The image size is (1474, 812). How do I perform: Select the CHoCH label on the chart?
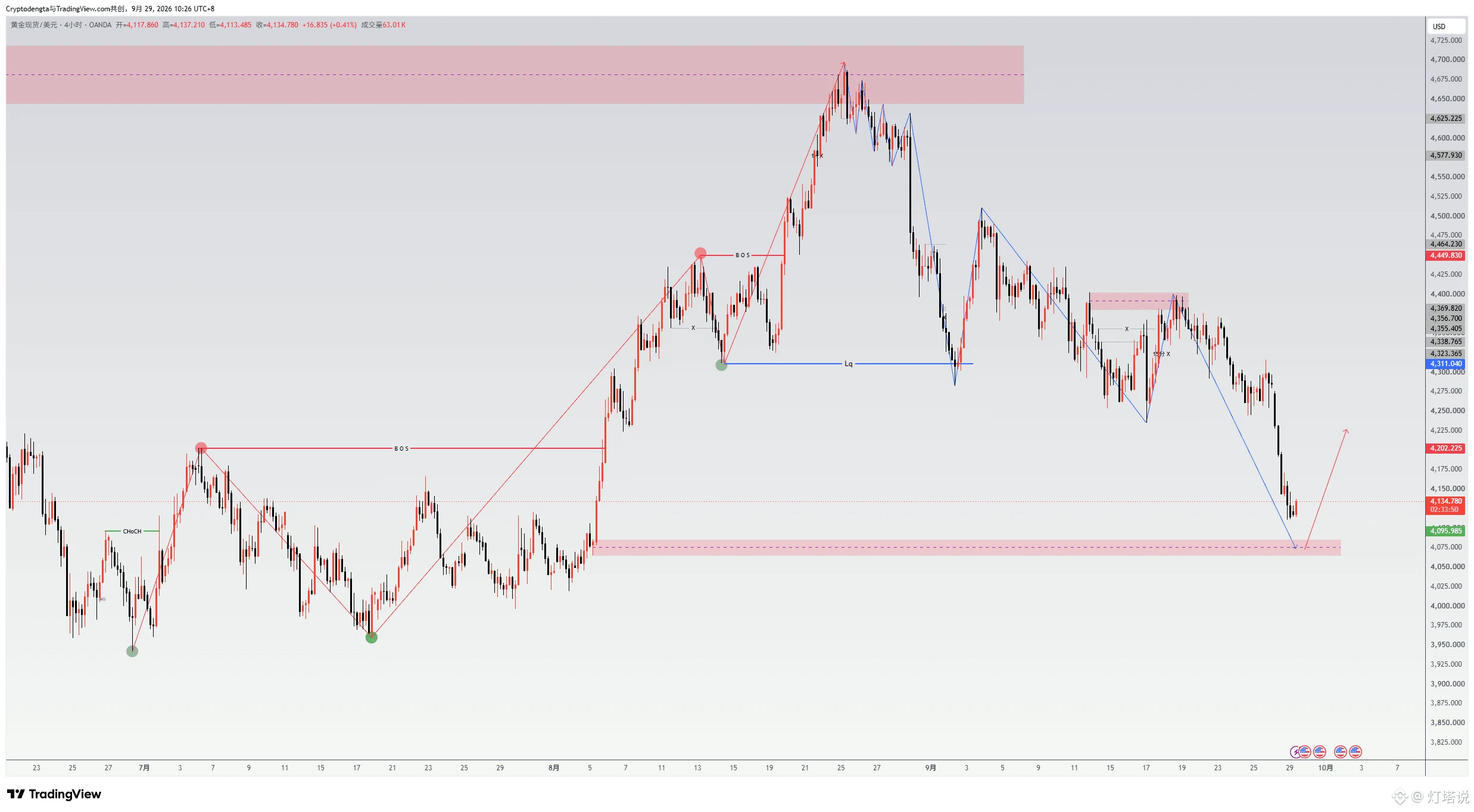(132, 532)
